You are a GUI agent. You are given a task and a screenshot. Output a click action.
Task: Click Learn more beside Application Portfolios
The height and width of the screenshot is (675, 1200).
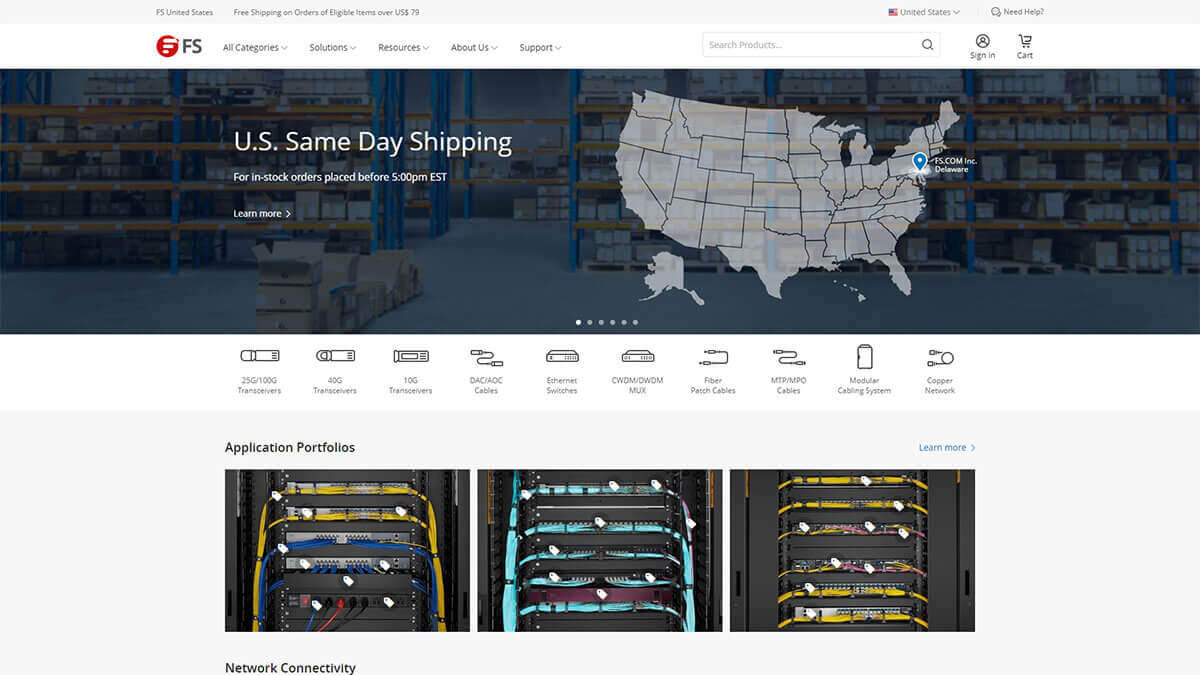pyautogui.click(x=947, y=447)
